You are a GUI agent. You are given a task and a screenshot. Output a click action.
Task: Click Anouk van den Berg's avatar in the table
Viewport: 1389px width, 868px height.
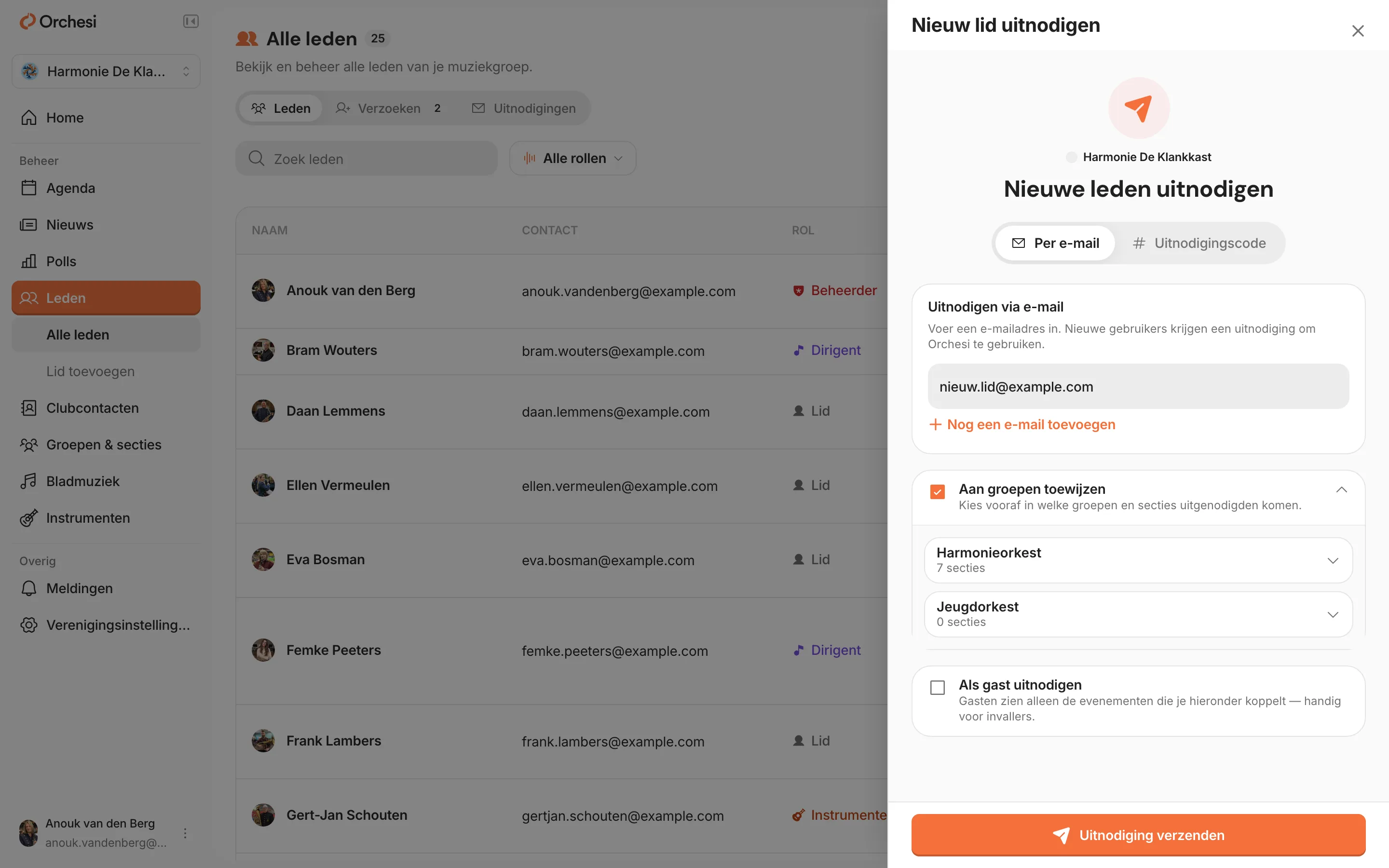tap(263, 290)
